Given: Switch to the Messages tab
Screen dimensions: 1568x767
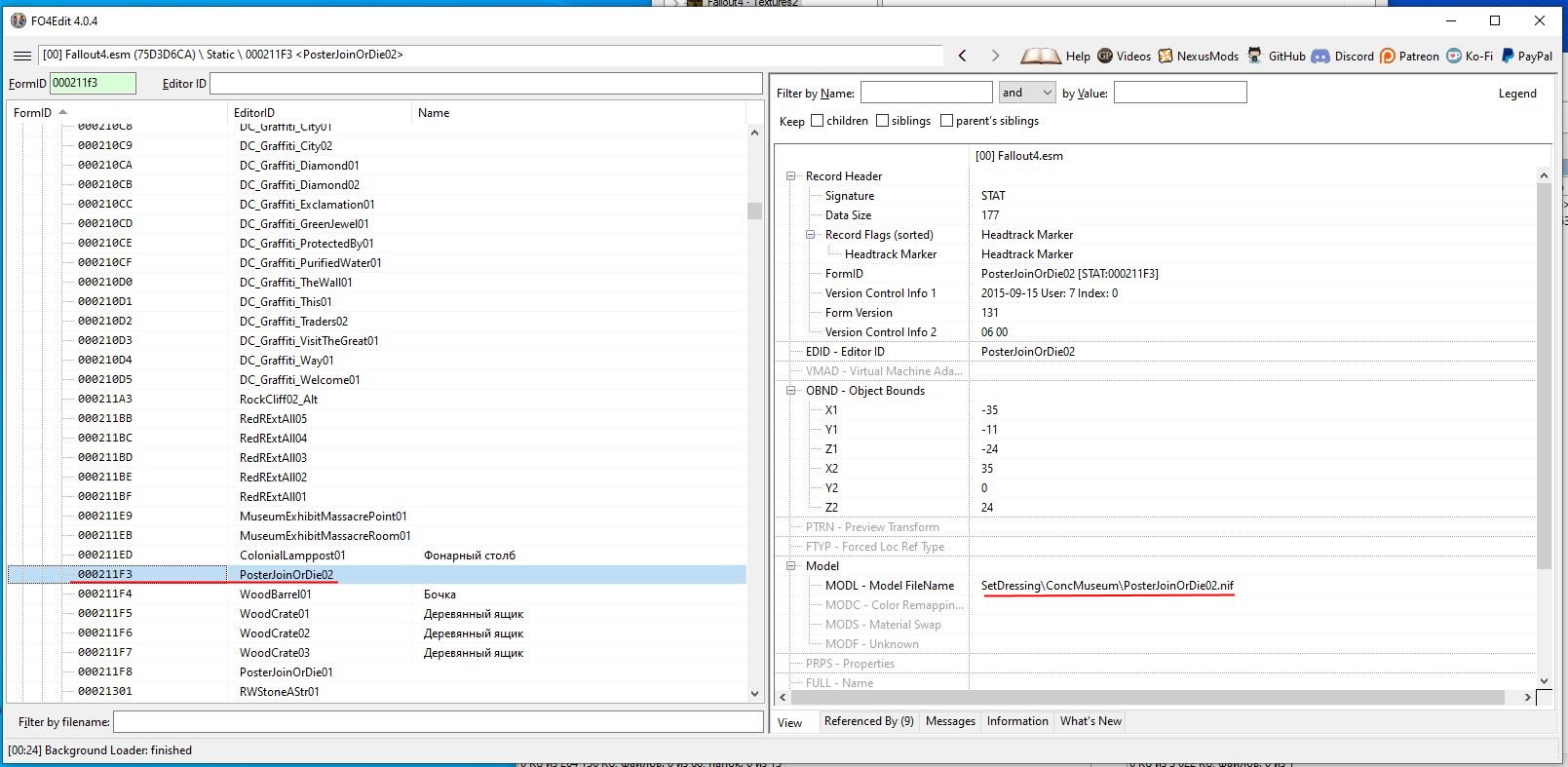Looking at the screenshot, I should [x=950, y=721].
